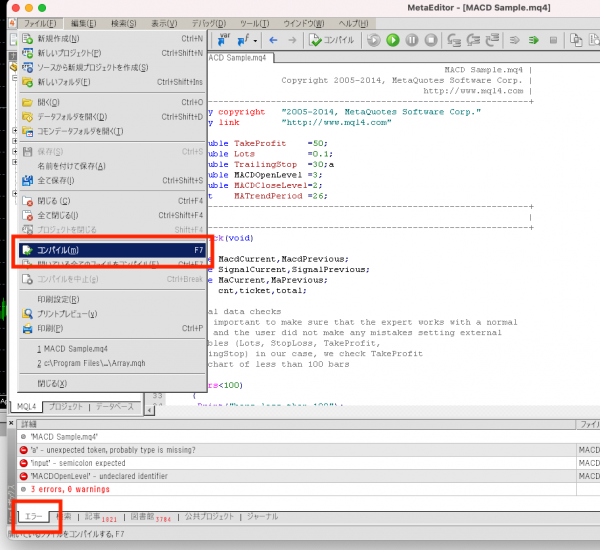
Task: Click the pause debugging icon
Action: [x=412, y=40]
